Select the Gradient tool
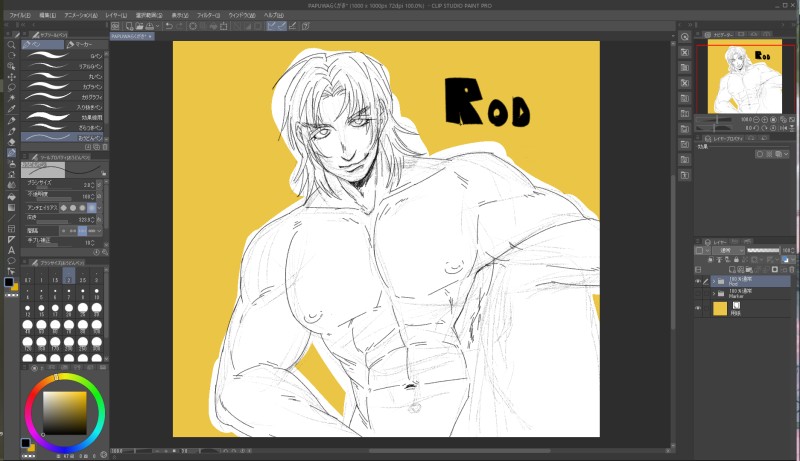800x461 pixels. click(11, 208)
